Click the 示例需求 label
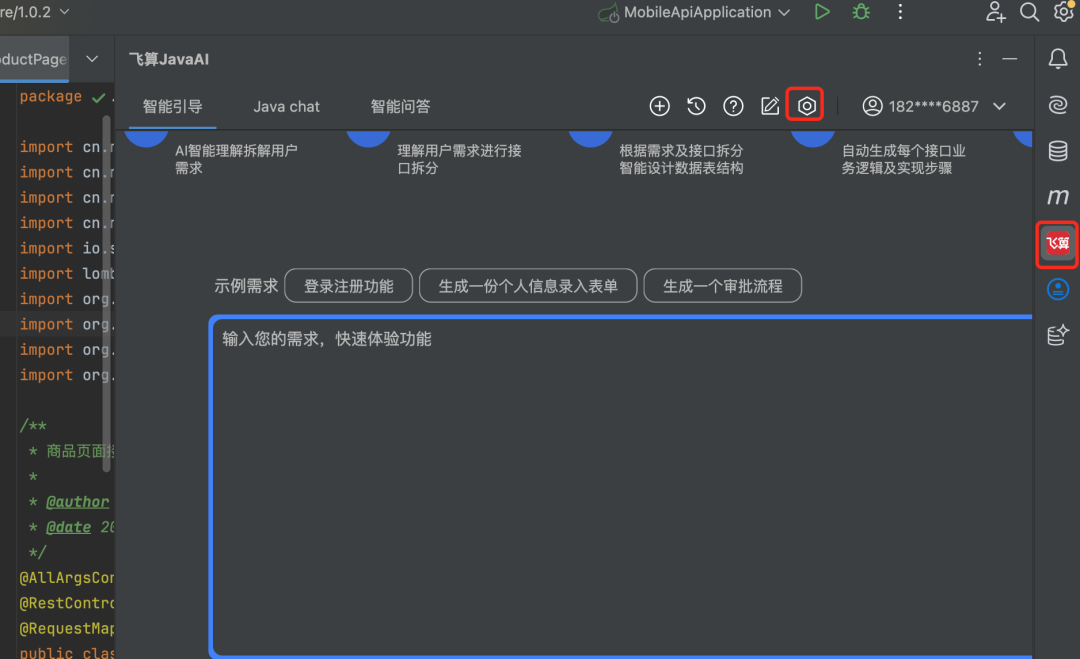Image resolution: width=1080 pixels, height=659 pixels. coord(246,286)
